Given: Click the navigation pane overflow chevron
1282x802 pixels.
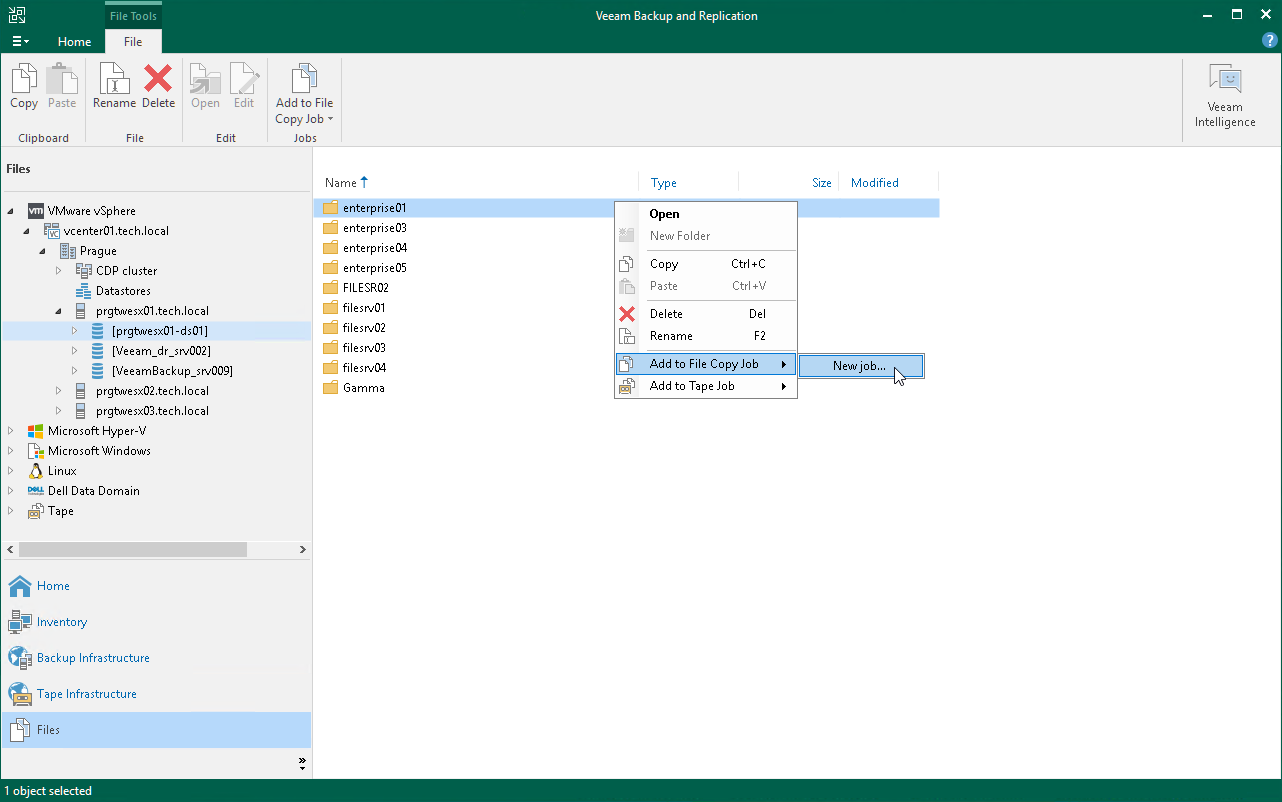Looking at the screenshot, I should [302, 763].
